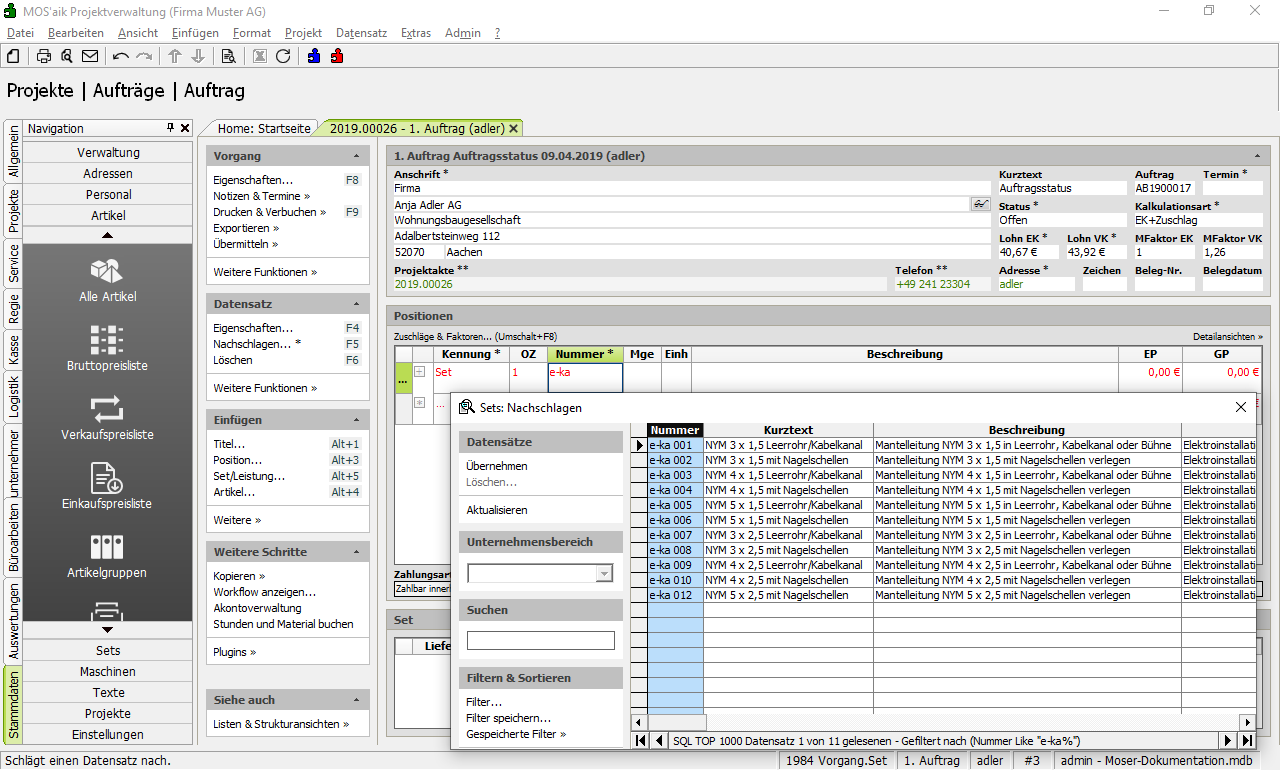Screen dimensions: 1280x770
Task: Open the Projekt menu
Action: pos(303,33)
